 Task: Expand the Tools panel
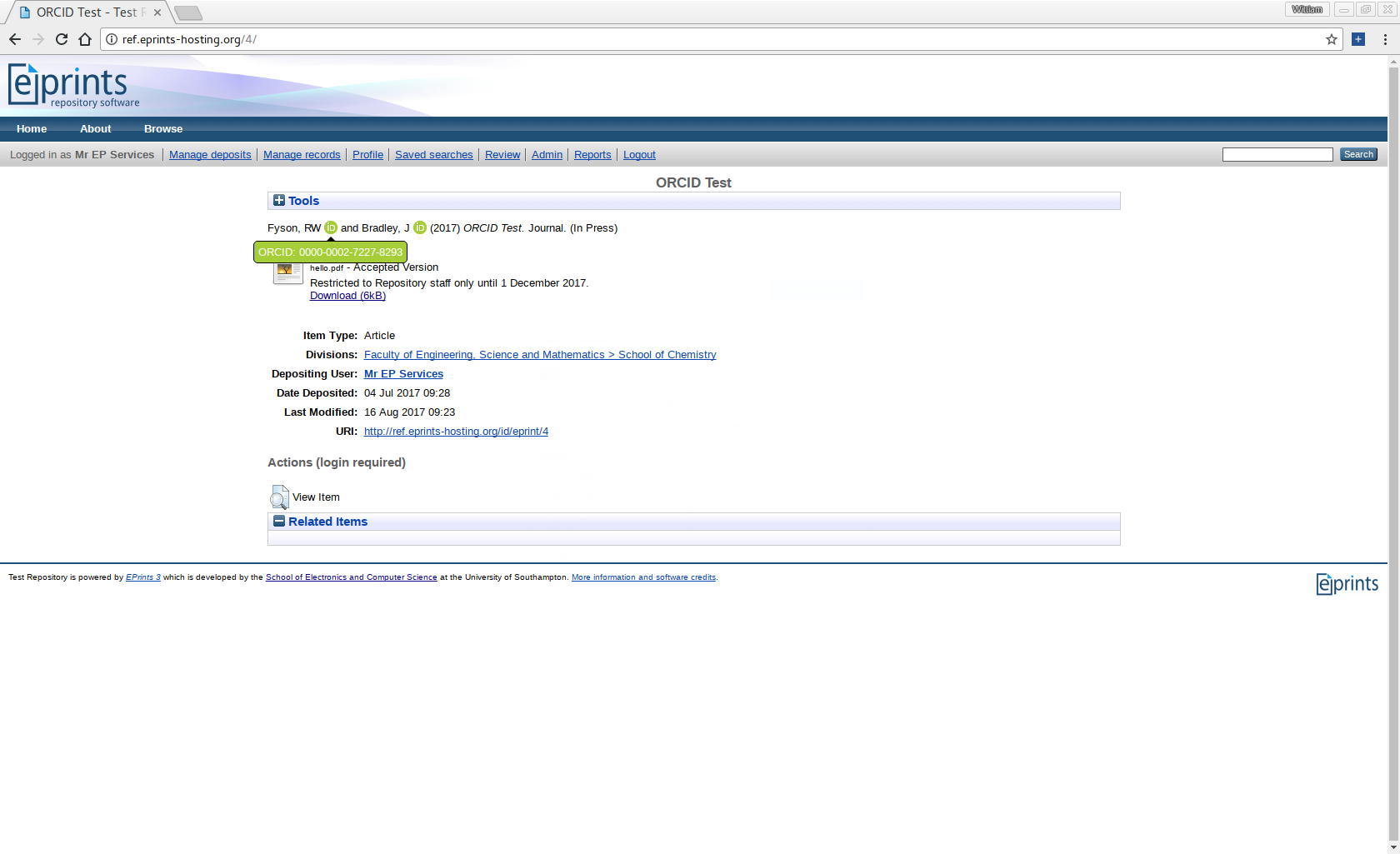click(x=279, y=201)
